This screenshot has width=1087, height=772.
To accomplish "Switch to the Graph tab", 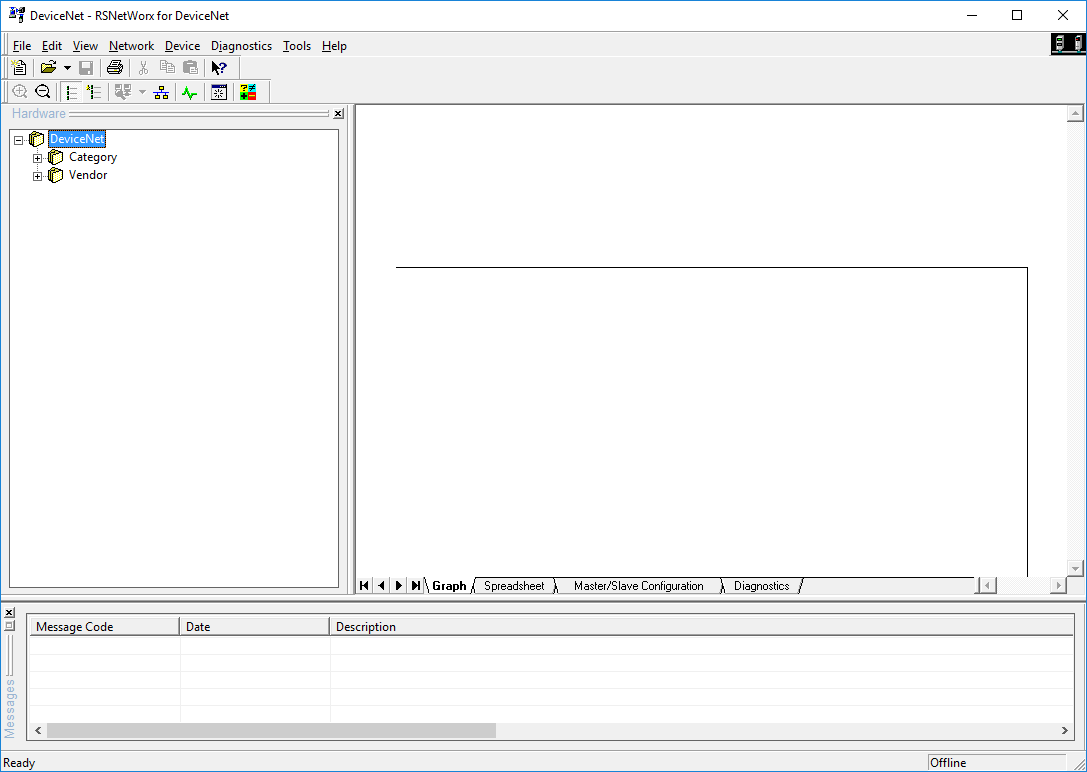I will (449, 586).
